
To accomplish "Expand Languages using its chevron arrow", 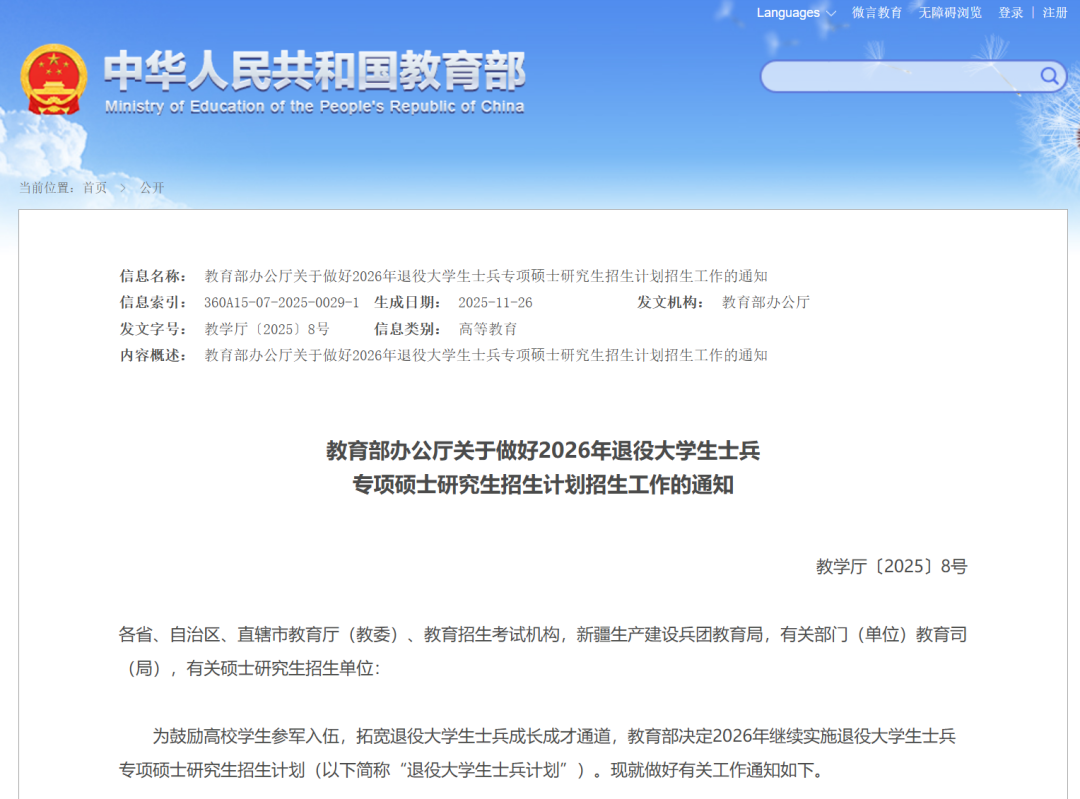I will (x=830, y=13).
